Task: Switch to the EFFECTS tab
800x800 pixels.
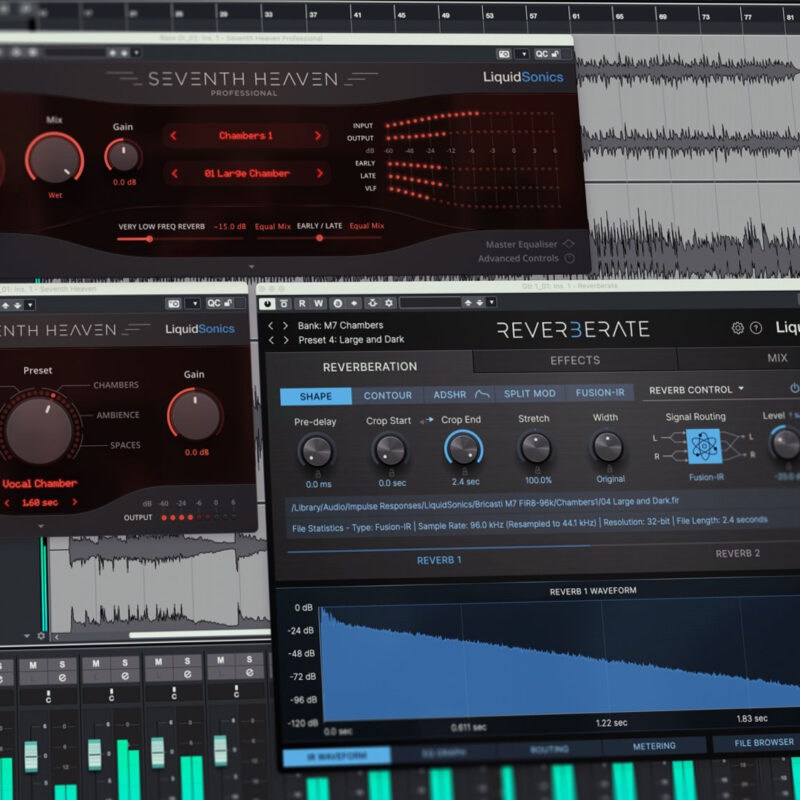Action: tap(575, 360)
